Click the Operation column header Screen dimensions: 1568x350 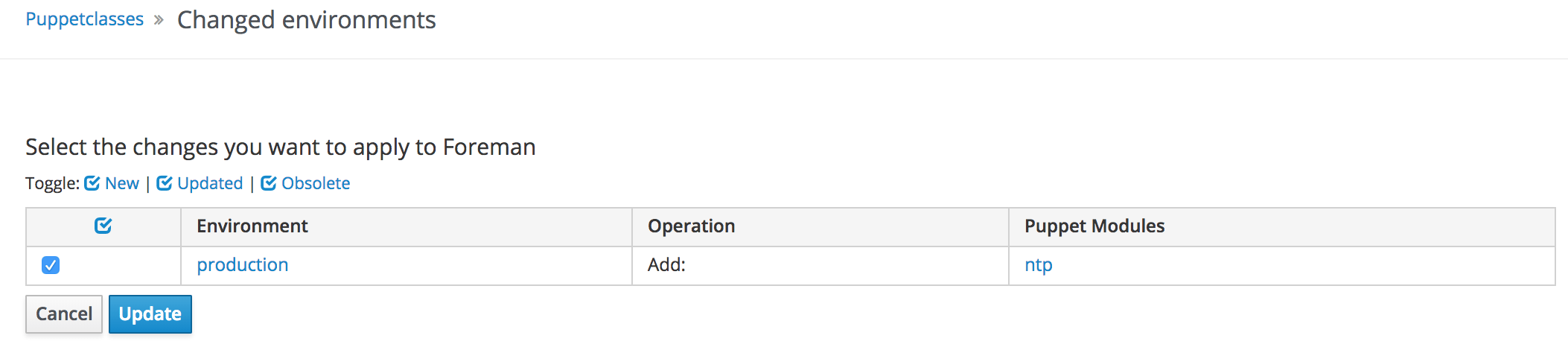pos(692,226)
